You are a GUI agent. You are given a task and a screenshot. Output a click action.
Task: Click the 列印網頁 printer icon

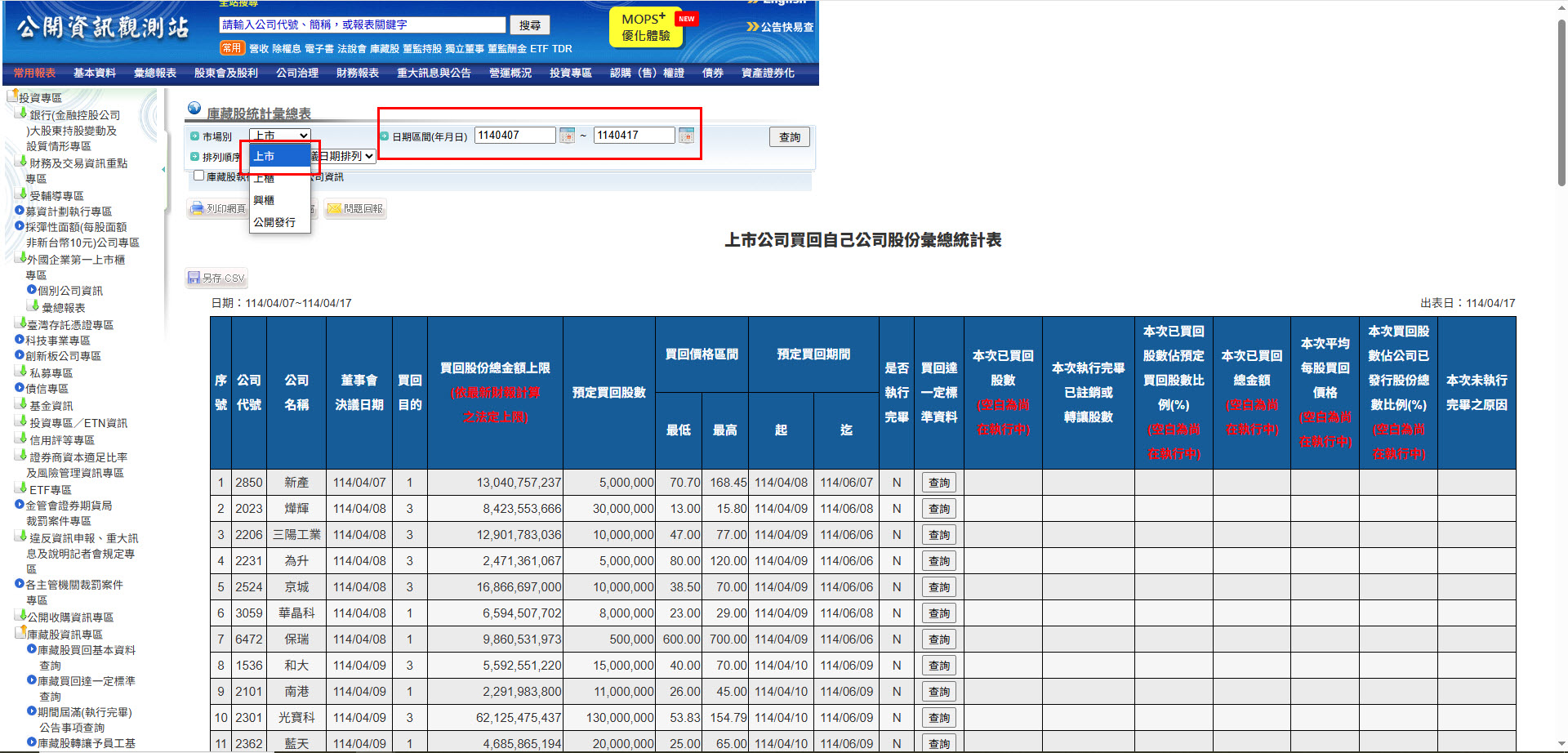click(197, 209)
